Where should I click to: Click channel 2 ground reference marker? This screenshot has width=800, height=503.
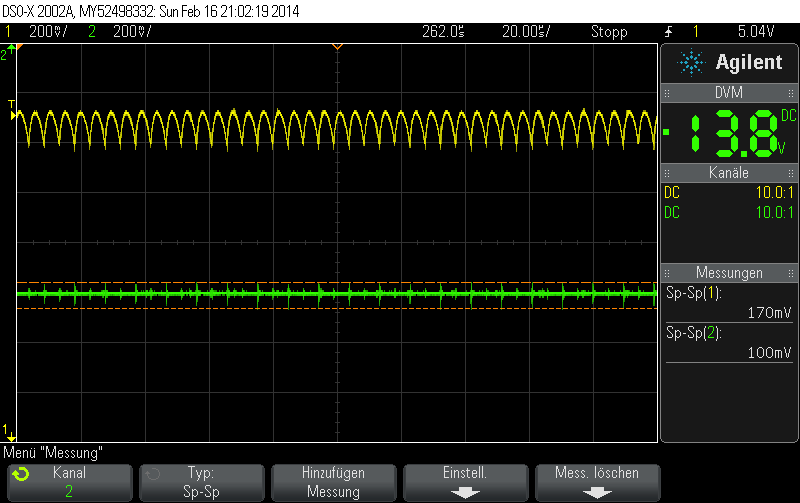8,53
